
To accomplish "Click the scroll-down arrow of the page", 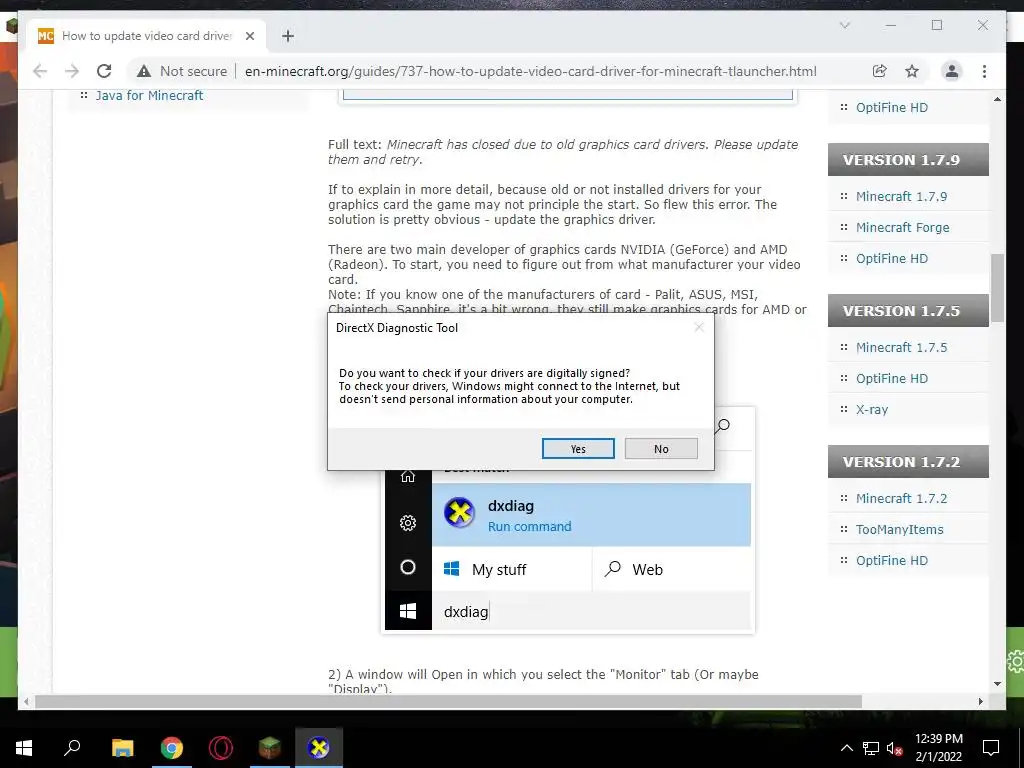I will tap(997, 684).
